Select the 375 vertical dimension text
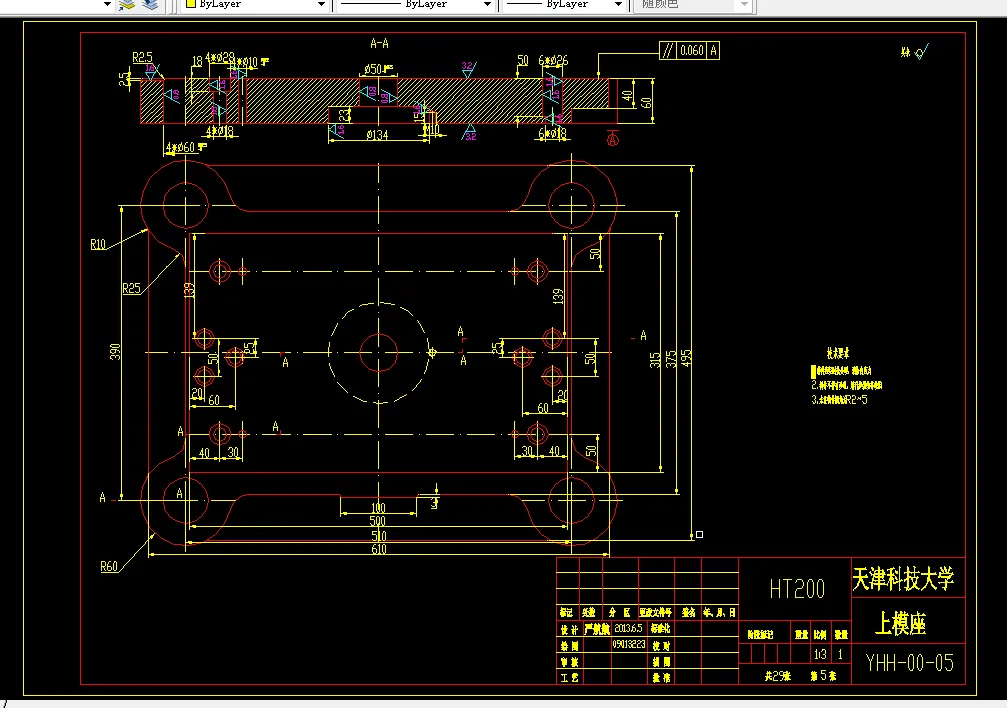Screen dimensions: 1007x708 671,359
